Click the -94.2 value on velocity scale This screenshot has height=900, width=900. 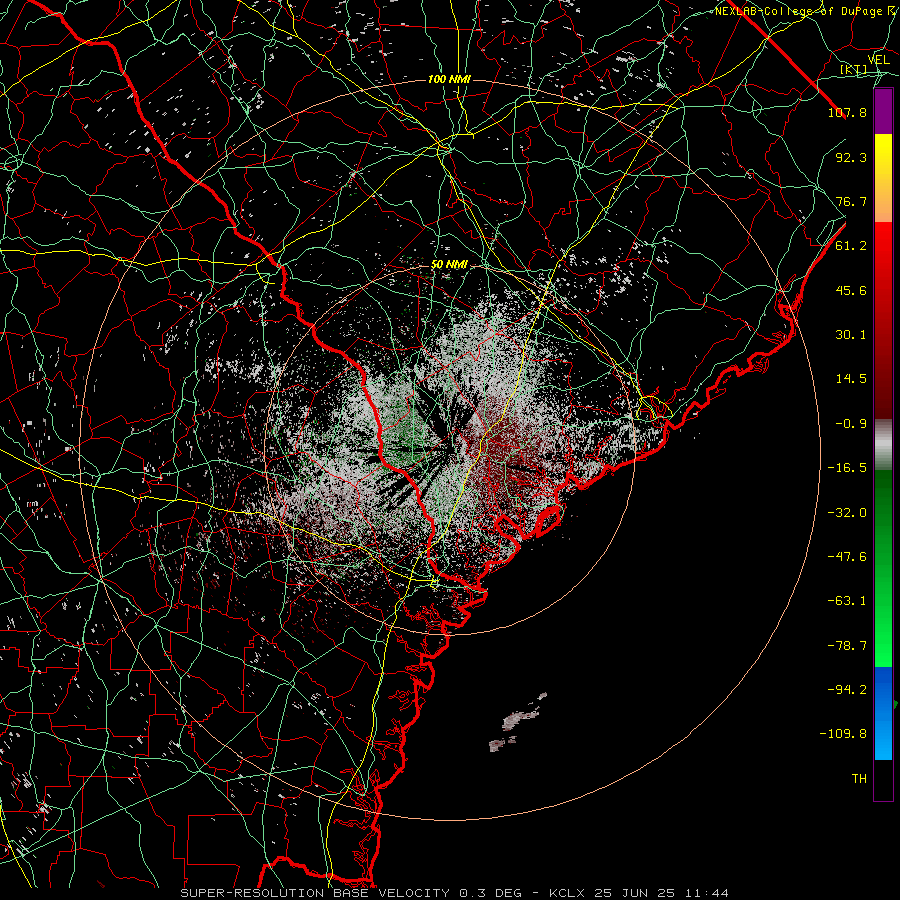point(847,690)
